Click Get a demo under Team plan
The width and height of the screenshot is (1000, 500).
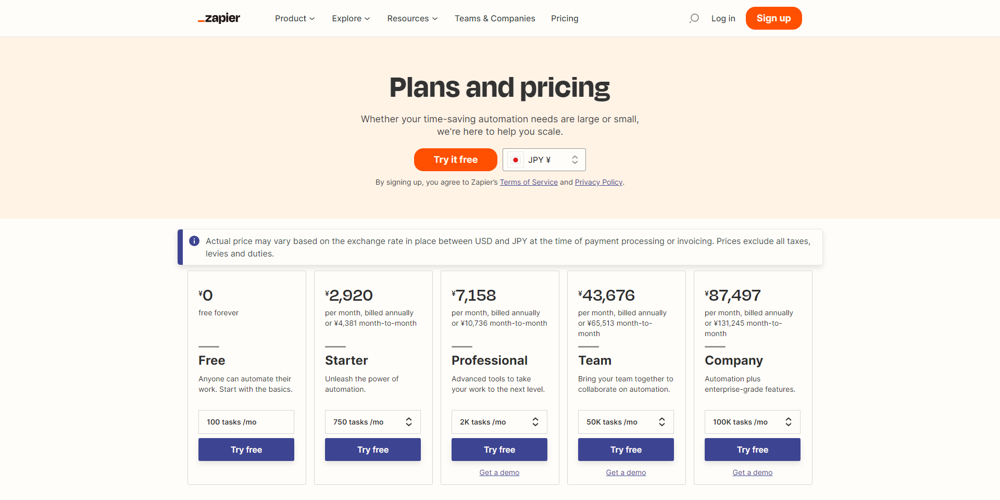(x=625, y=472)
